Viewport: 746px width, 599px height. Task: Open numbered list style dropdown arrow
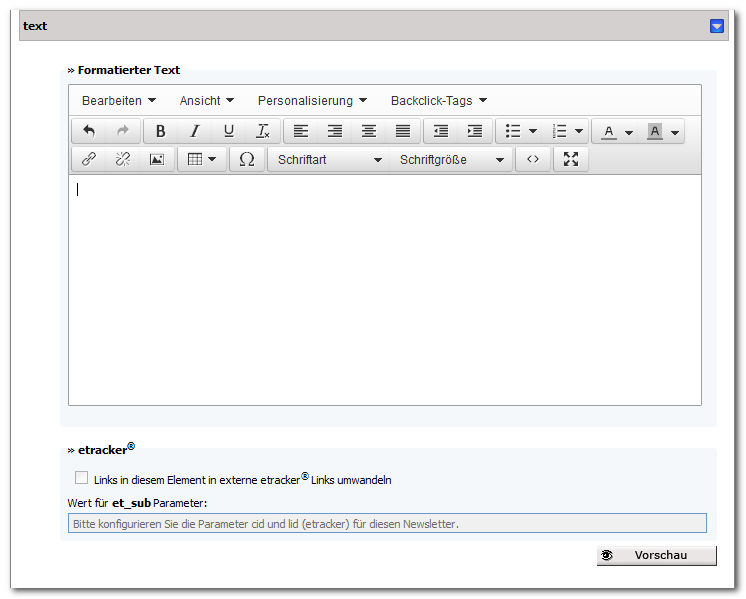tap(579, 131)
